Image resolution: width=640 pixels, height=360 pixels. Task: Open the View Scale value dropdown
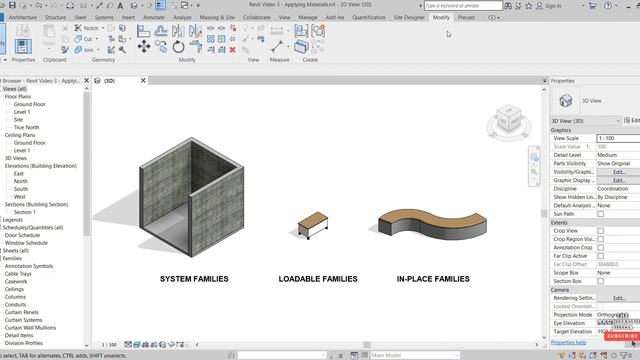pyautogui.click(x=618, y=138)
